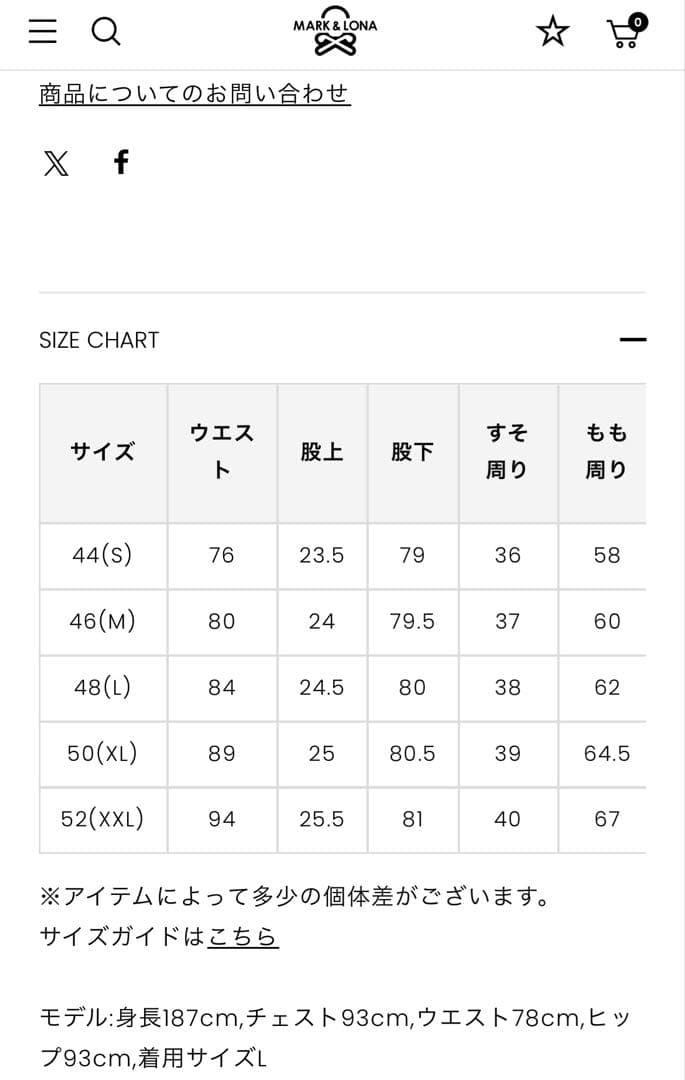Share the product on Facebook
685x1080 pixels.
[x=122, y=162]
